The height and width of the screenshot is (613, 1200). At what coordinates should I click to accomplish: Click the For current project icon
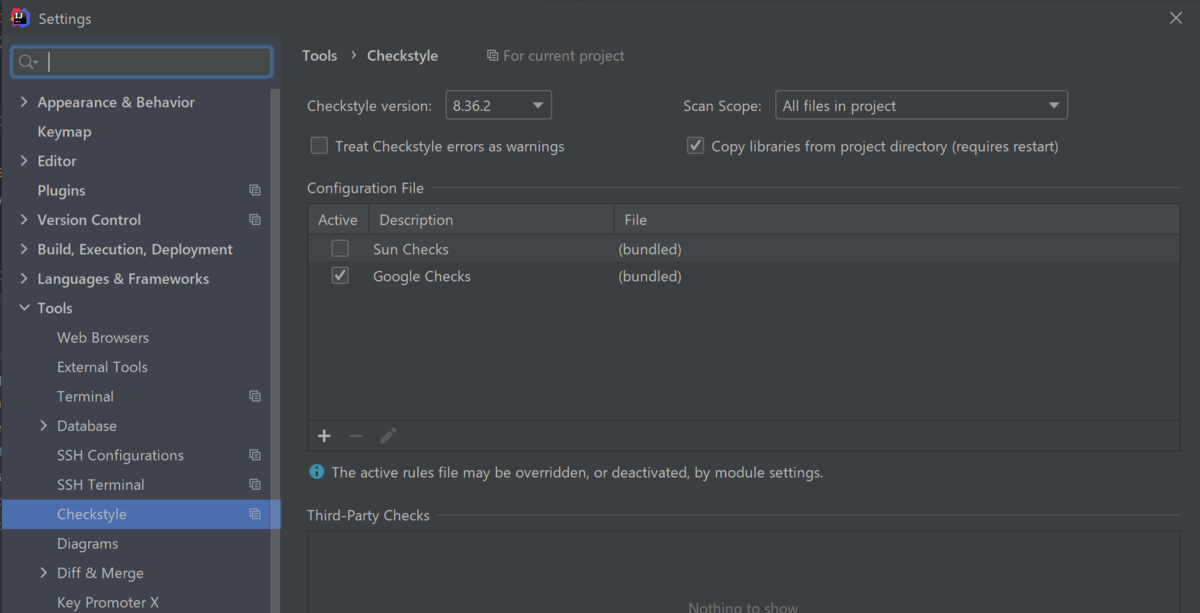(x=492, y=56)
